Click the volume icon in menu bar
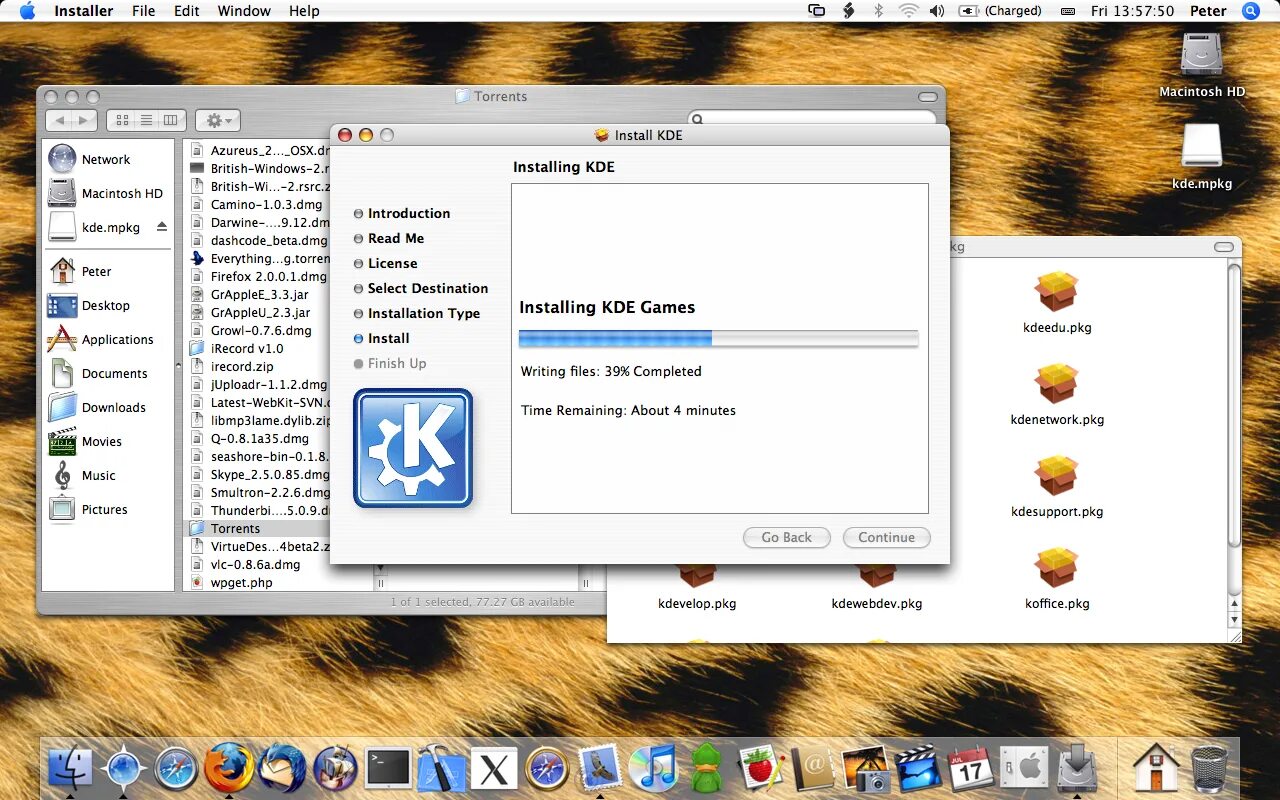1280x800 pixels. pyautogui.click(x=936, y=11)
